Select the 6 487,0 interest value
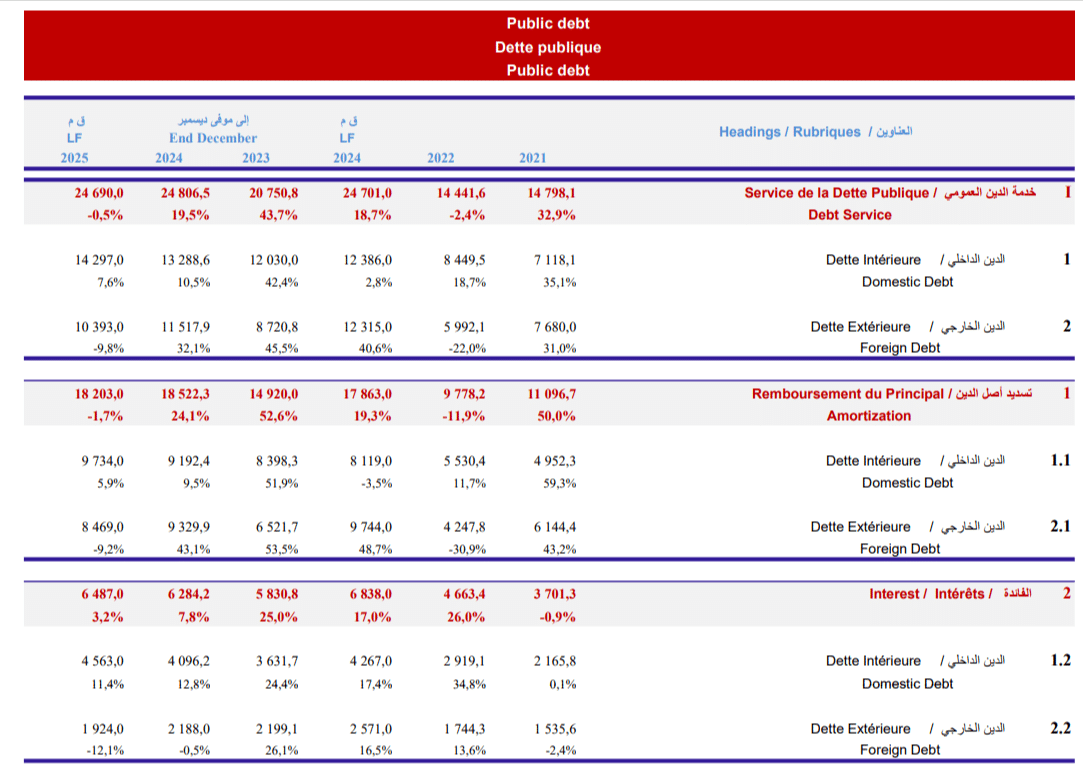The width and height of the screenshot is (1083, 772). (101, 594)
